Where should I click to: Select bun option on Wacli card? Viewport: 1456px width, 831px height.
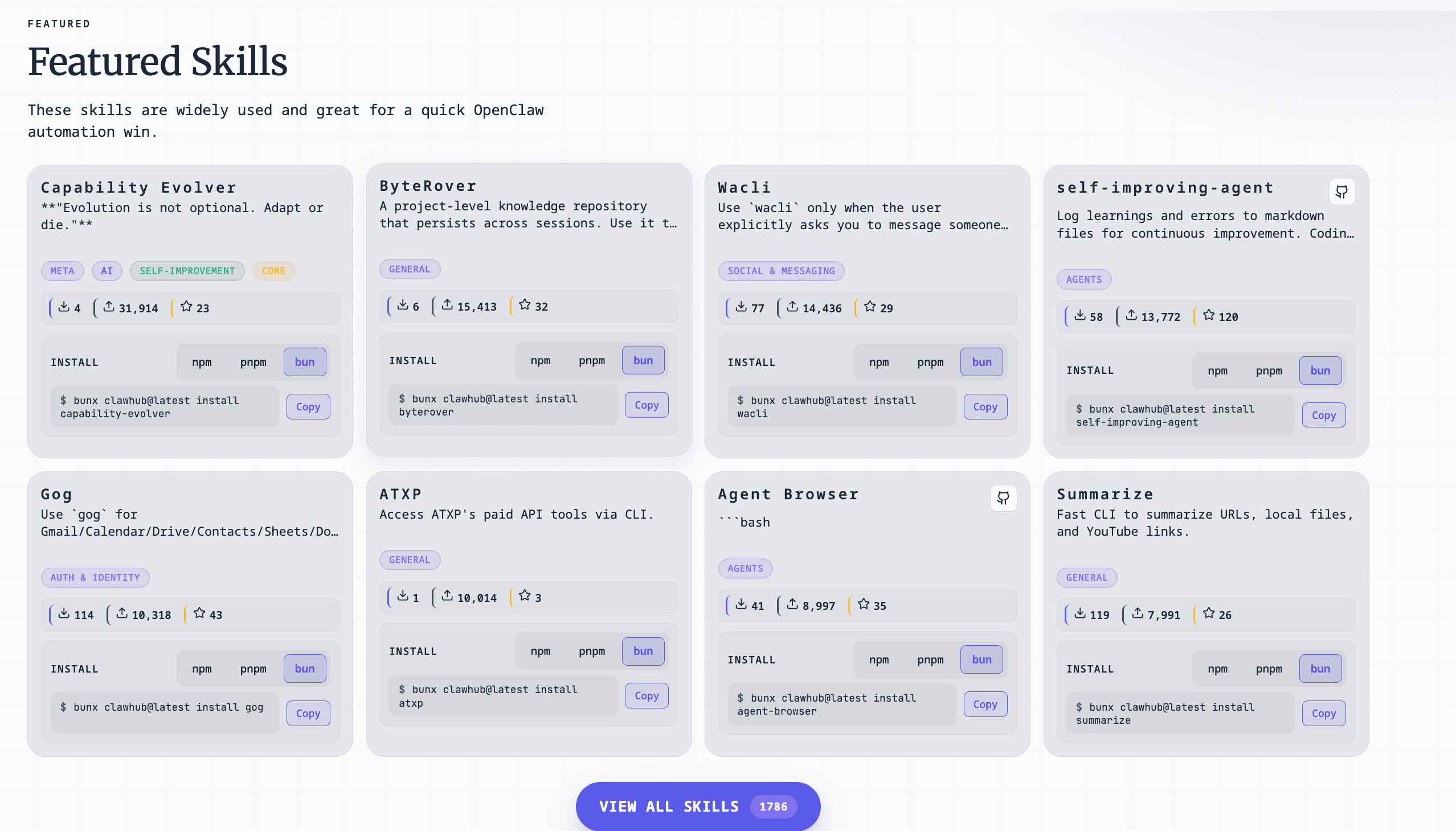tap(981, 362)
